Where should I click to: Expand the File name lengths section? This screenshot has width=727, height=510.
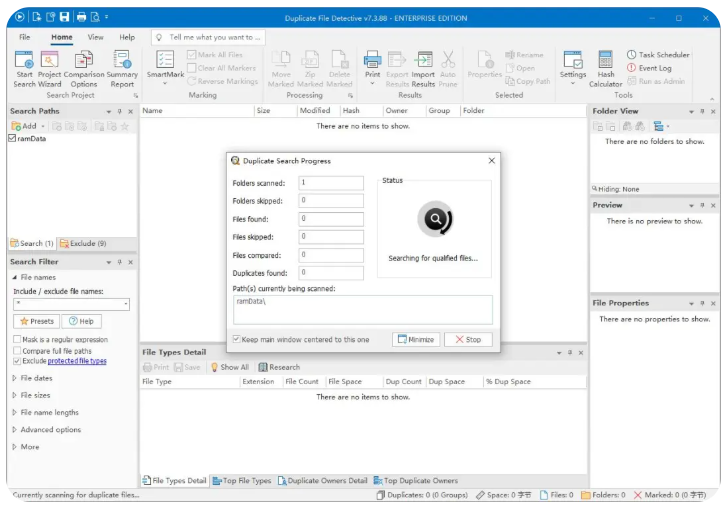click(14, 413)
